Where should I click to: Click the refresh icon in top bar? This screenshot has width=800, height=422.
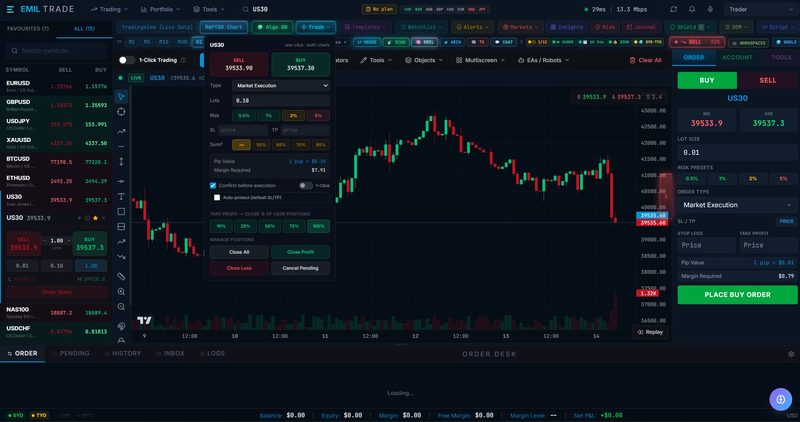click(x=673, y=9)
